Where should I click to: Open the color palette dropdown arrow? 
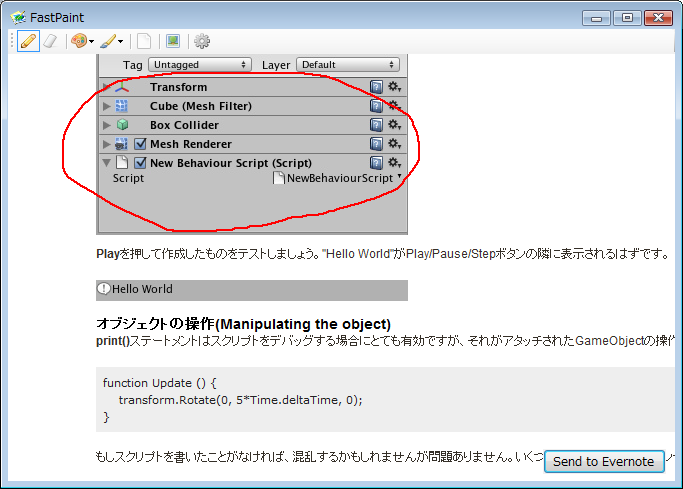tap(91, 42)
